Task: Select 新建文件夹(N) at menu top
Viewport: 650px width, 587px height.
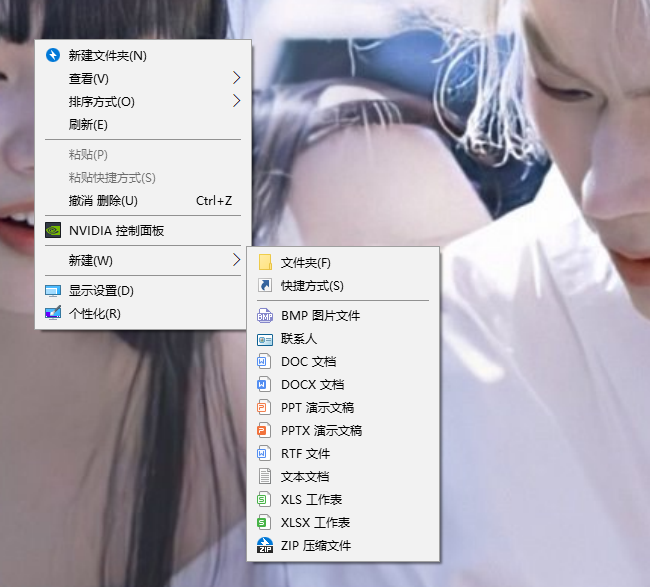Action: tap(107, 55)
